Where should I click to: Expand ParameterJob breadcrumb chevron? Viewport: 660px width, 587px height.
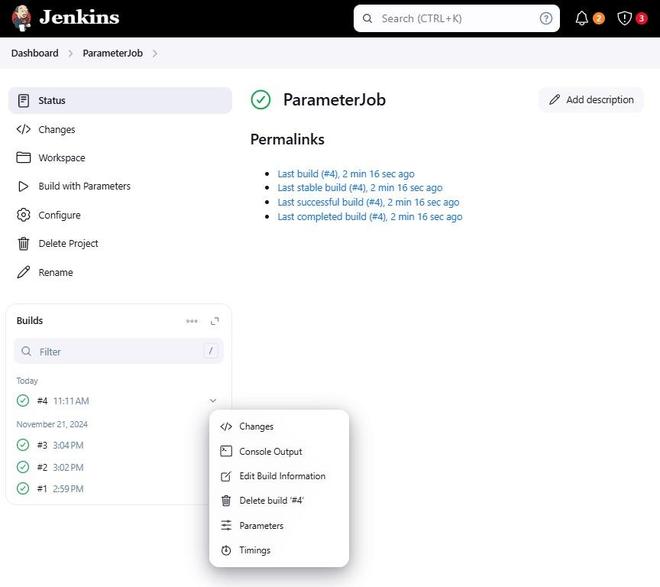point(155,53)
